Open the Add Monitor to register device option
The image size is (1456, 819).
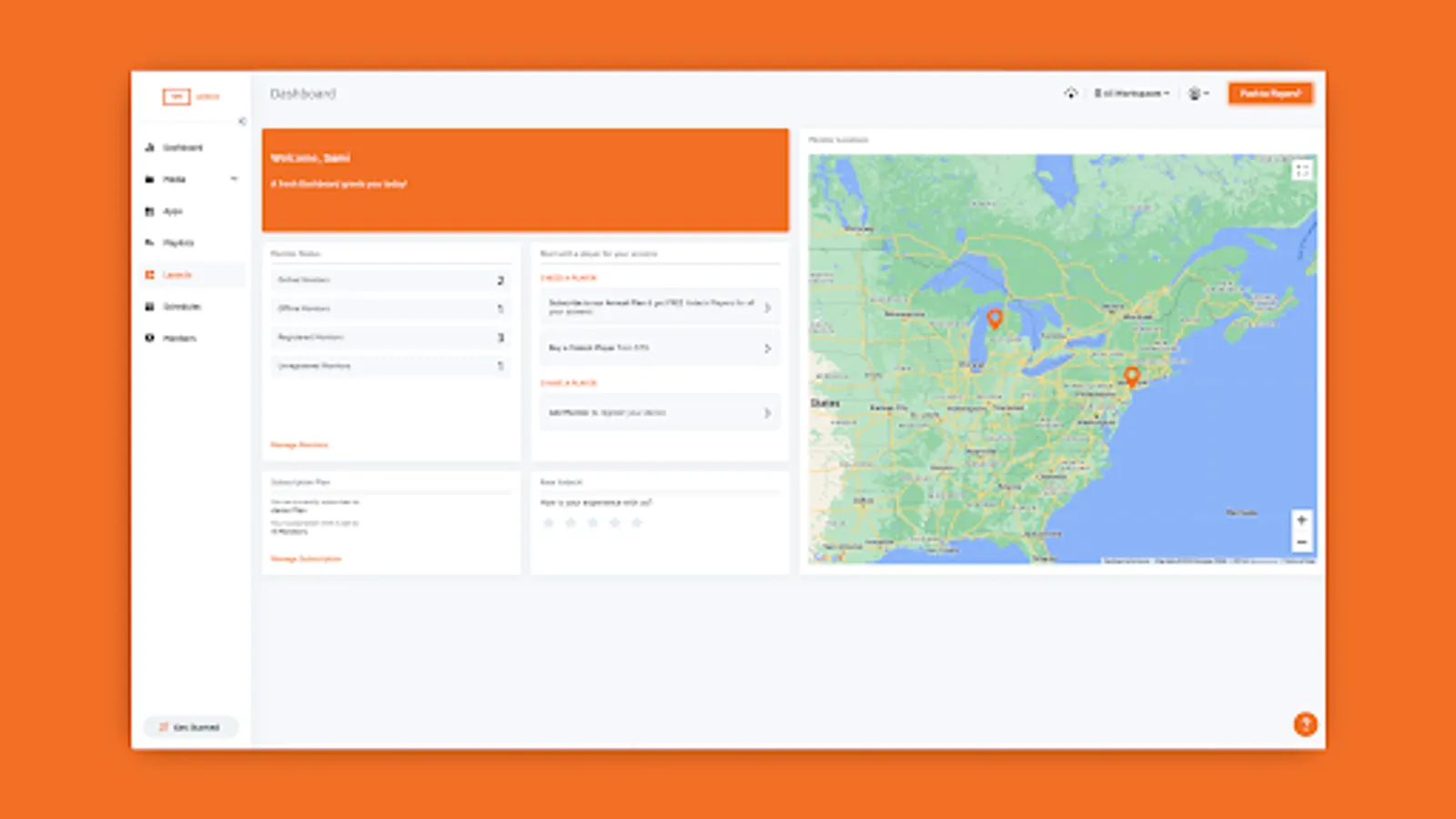[660, 412]
